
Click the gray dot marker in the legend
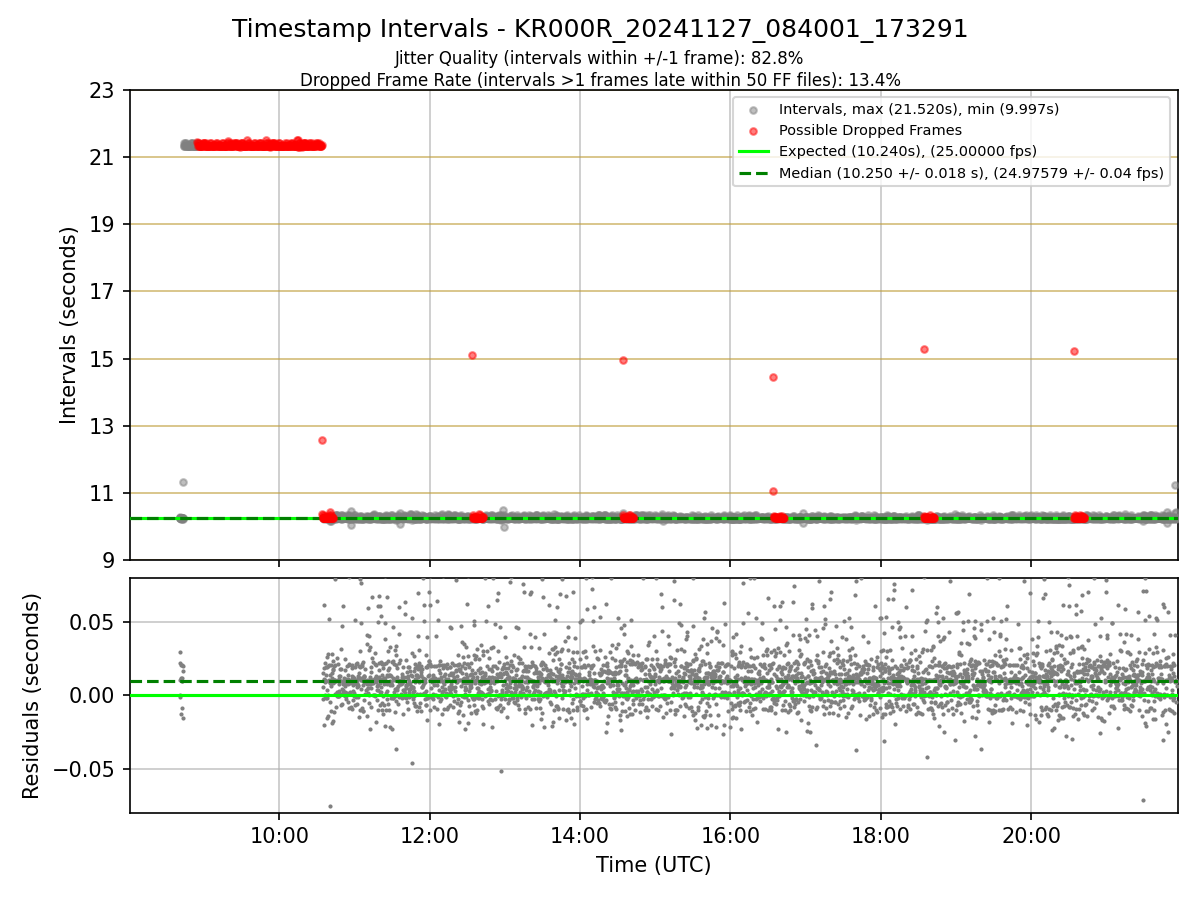[753, 109]
